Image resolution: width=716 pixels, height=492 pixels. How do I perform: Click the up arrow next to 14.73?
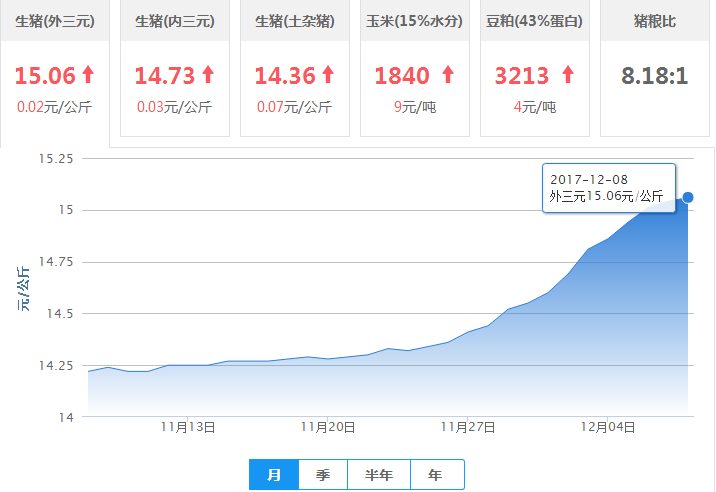tap(208, 74)
